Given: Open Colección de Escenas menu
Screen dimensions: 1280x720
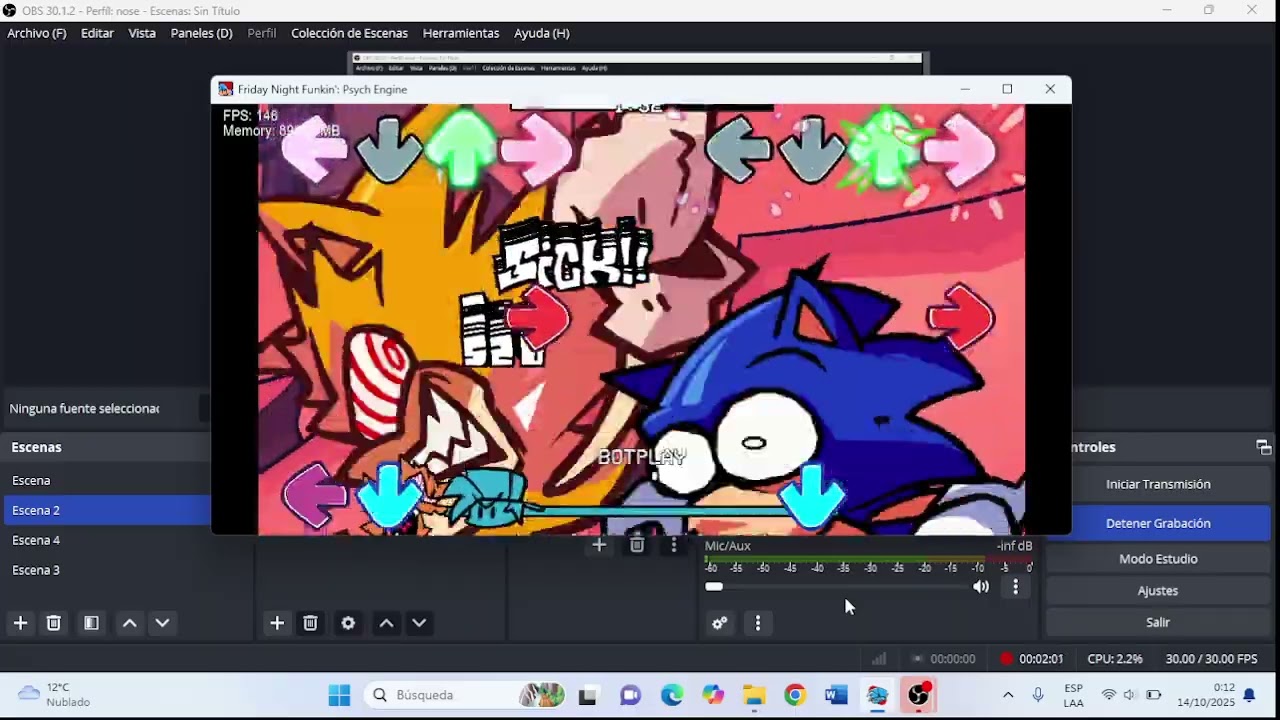Looking at the screenshot, I should (349, 33).
